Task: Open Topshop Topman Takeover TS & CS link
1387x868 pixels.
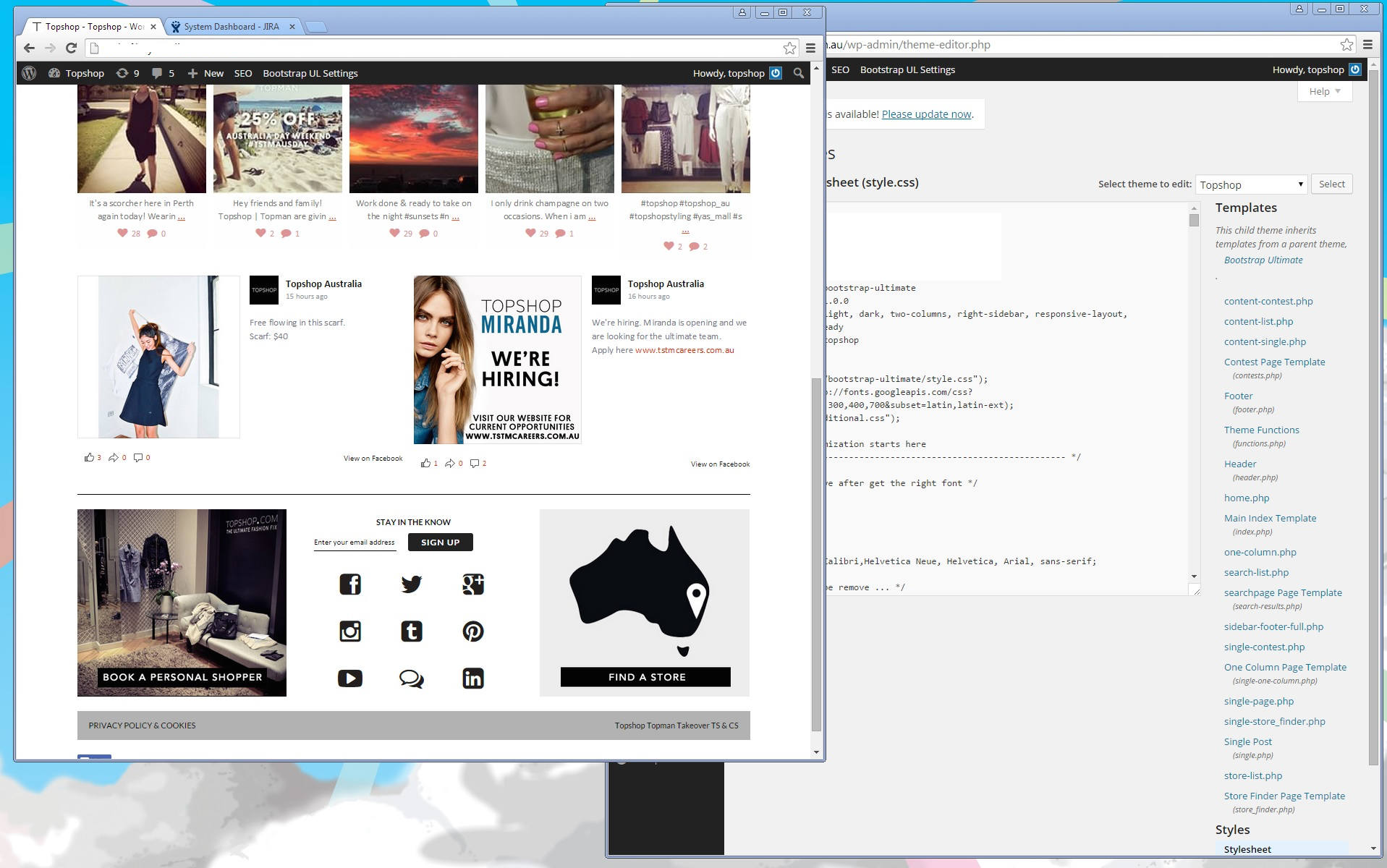Action: pos(676,726)
